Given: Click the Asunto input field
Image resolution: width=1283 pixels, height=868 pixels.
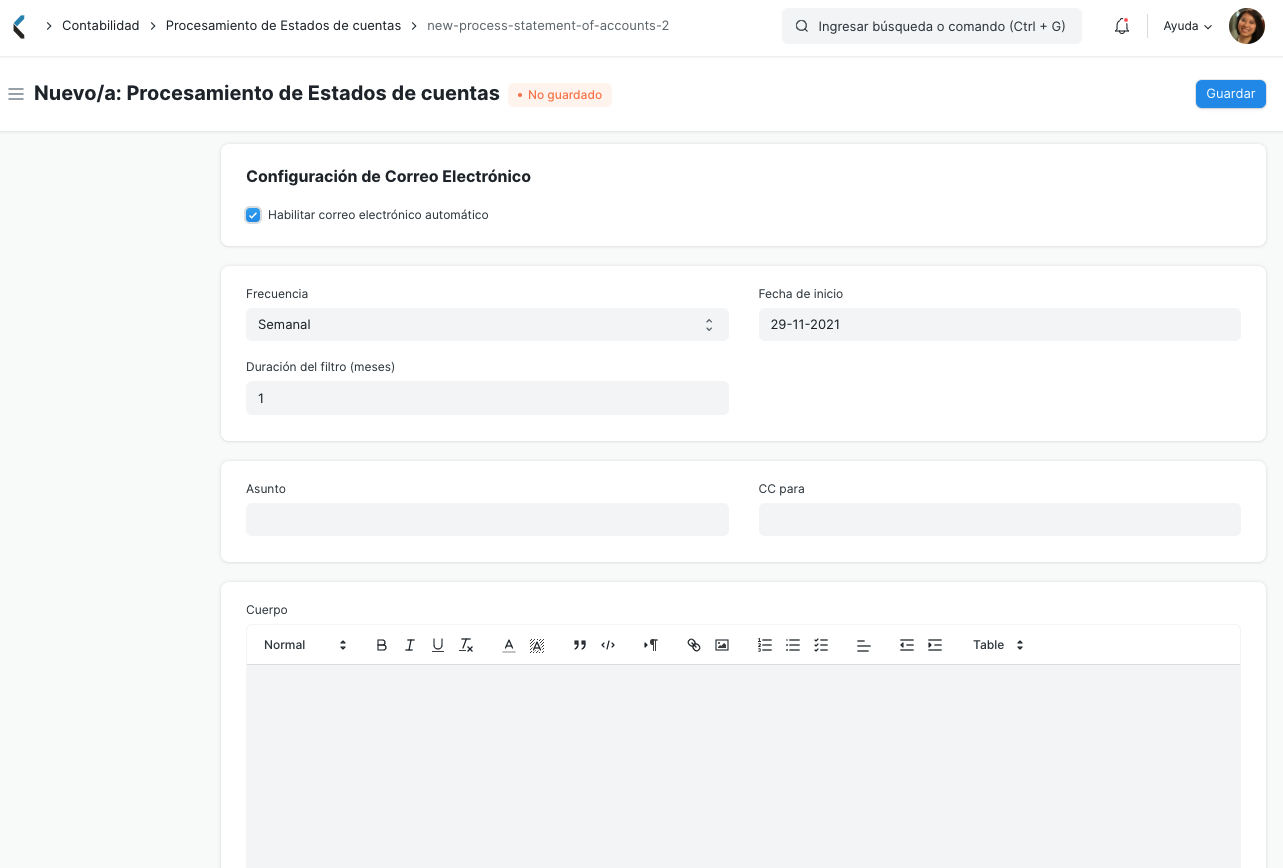Looking at the screenshot, I should [487, 519].
